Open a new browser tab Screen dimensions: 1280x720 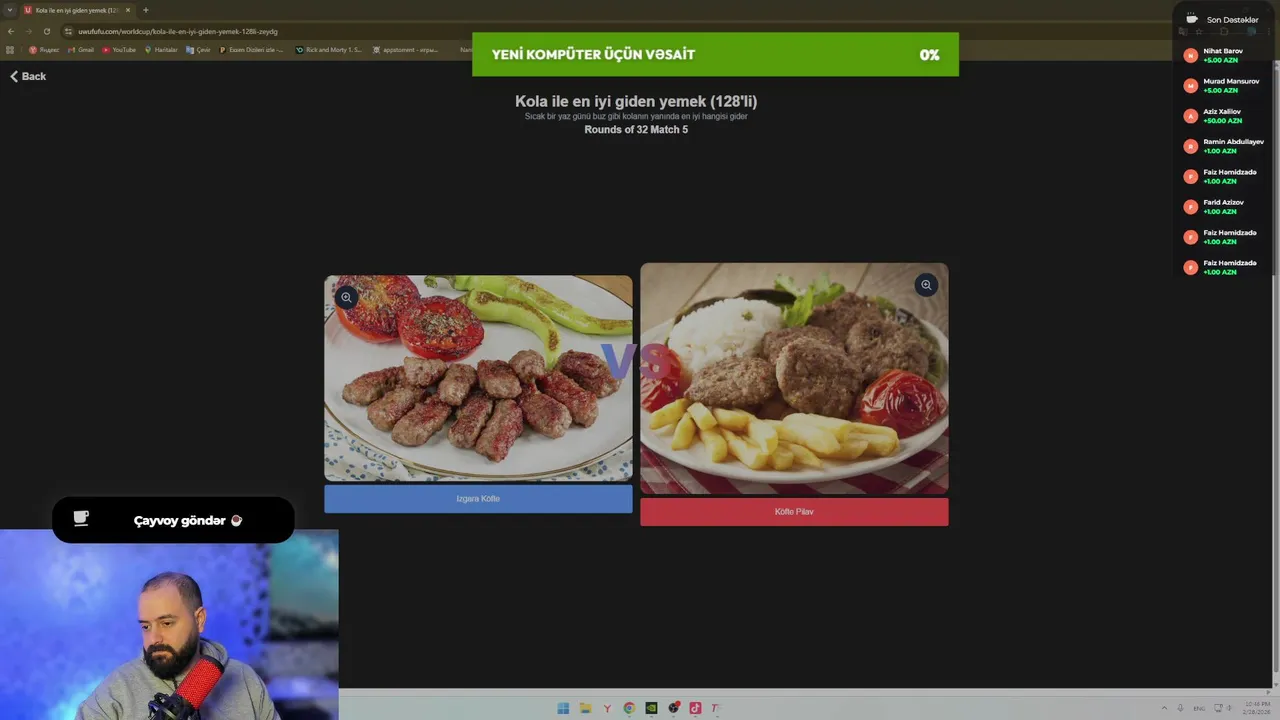(145, 10)
